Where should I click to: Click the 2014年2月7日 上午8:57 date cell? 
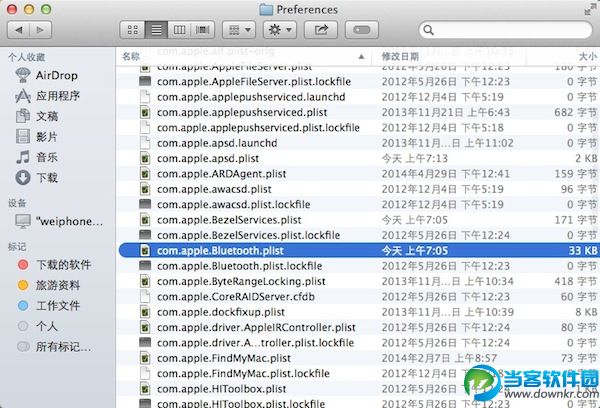pyautogui.click(x=439, y=358)
